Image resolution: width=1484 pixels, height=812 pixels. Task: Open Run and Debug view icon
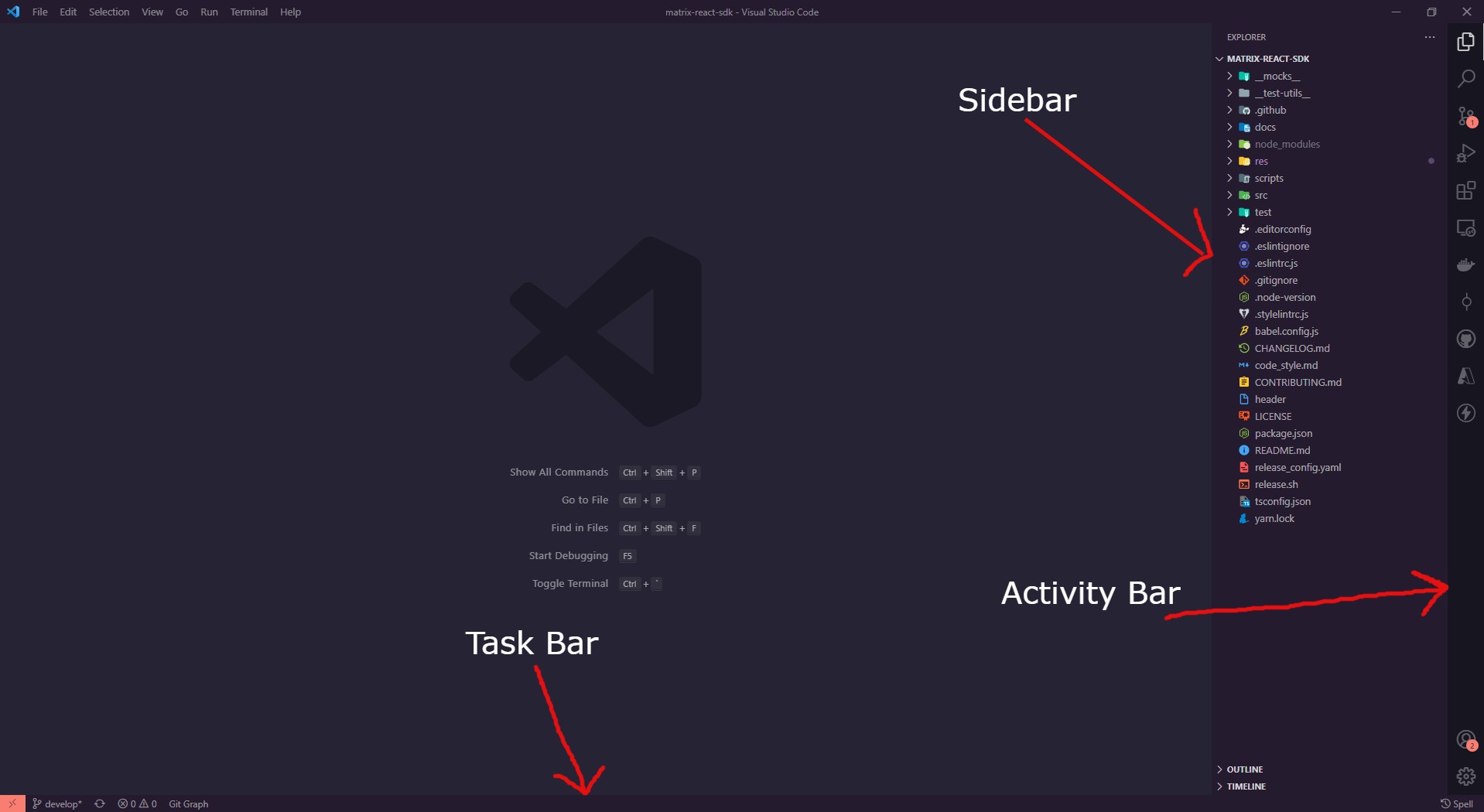1465,153
